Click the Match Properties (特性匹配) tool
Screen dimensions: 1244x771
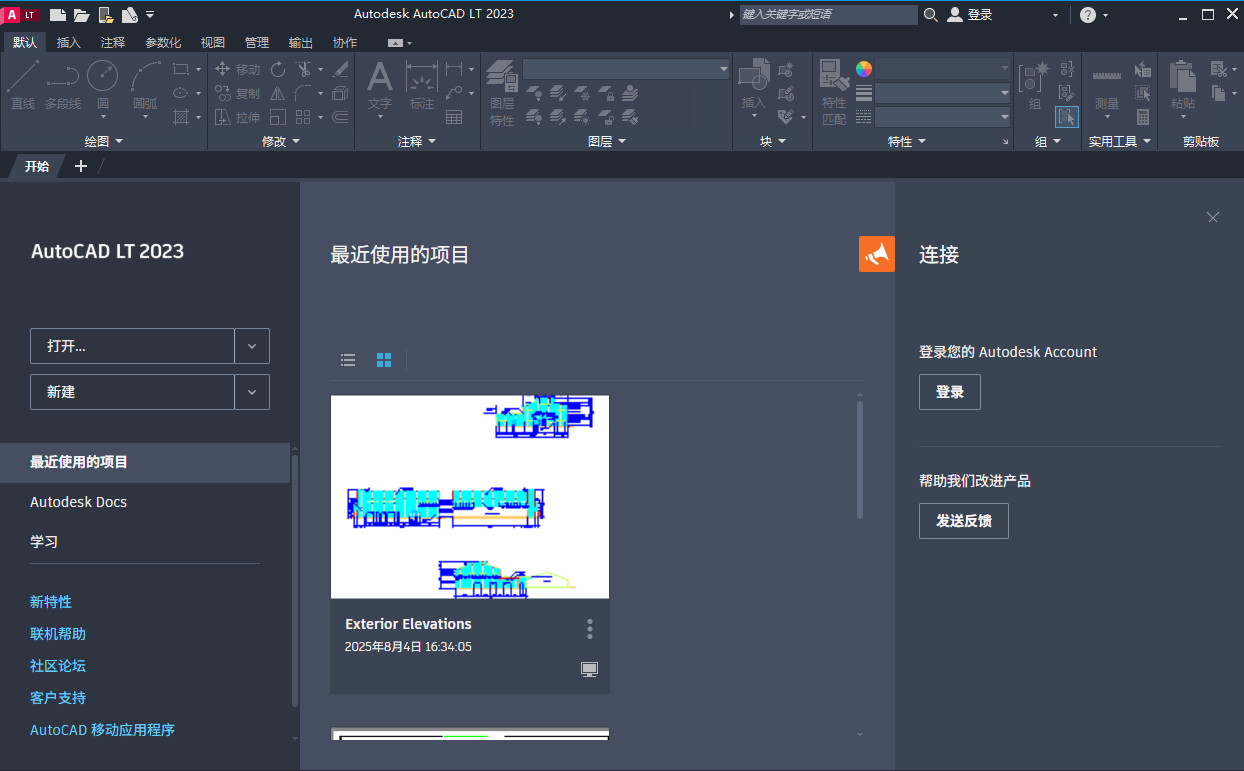coord(836,90)
